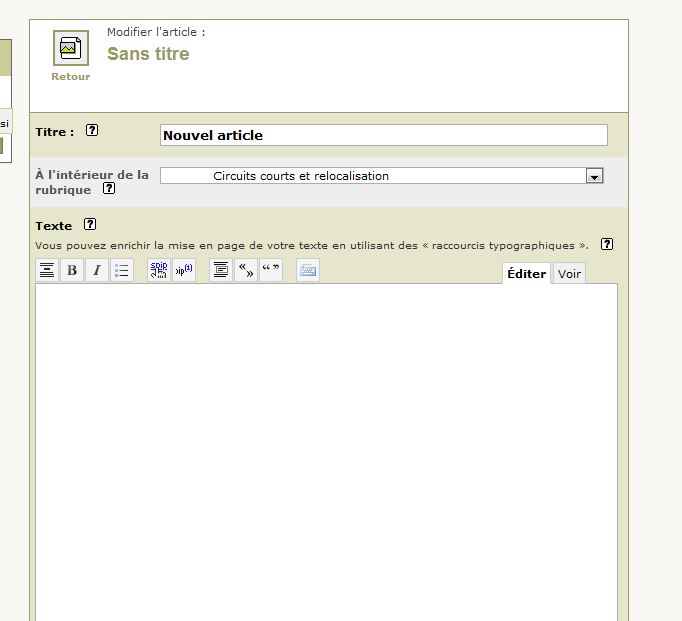Click the Retour link
This screenshot has height=621, width=682.
click(x=70, y=77)
